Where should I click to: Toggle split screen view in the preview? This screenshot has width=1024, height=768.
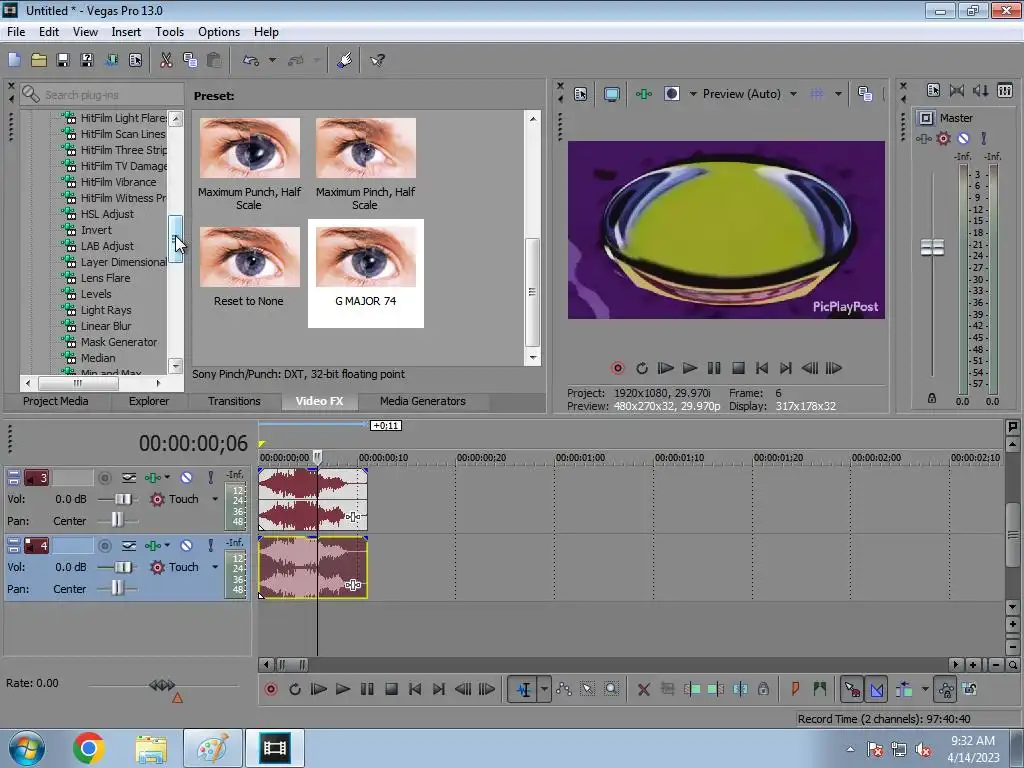[x=671, y=94]
